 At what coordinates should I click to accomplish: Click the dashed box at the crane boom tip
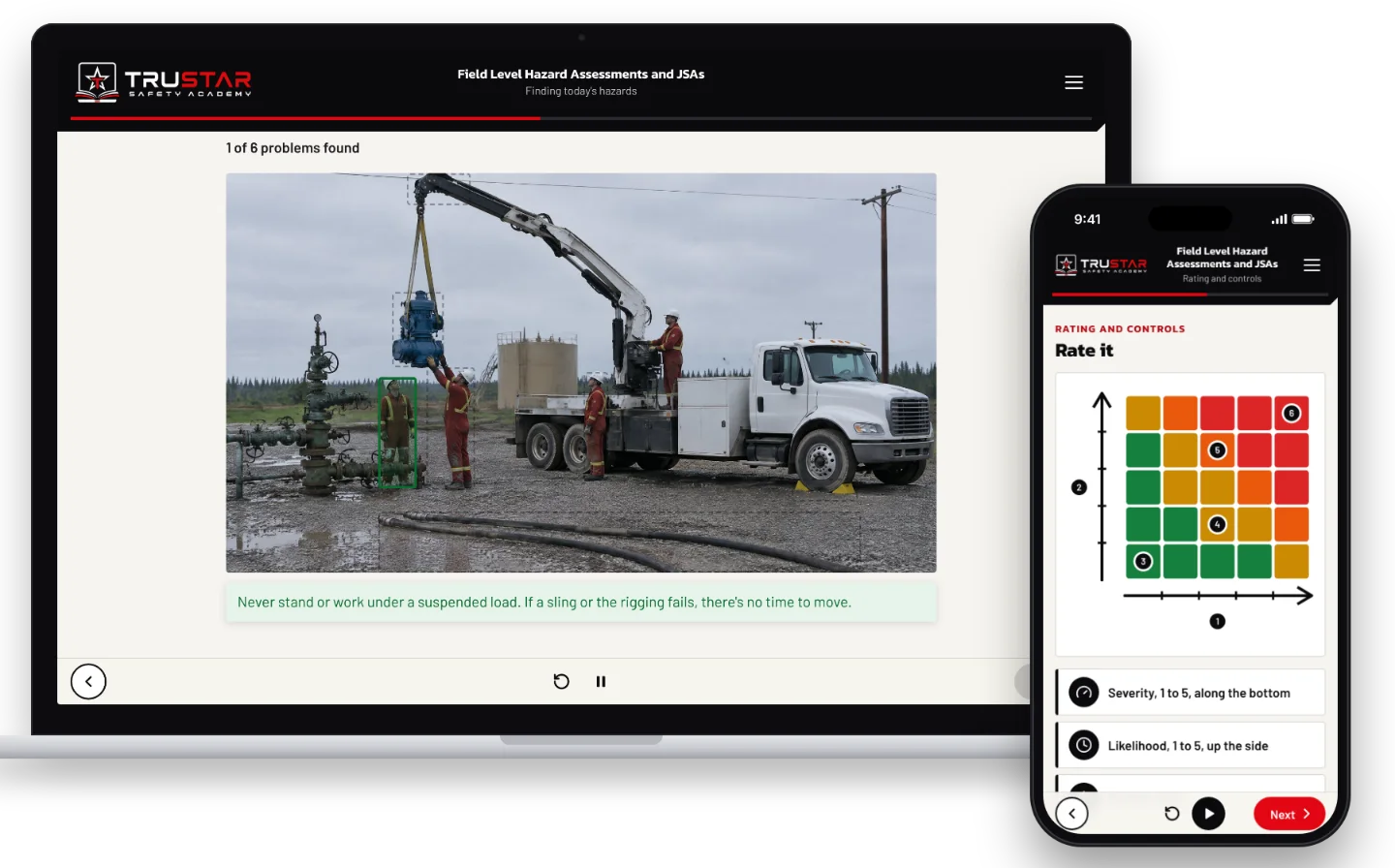(x=439, y=189)
